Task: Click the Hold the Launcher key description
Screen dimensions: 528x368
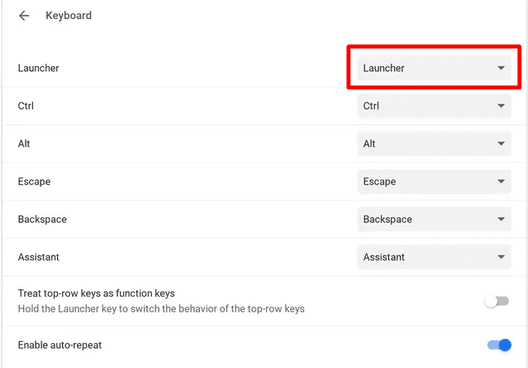Action: pyautogui.click(x=161, y=309)
